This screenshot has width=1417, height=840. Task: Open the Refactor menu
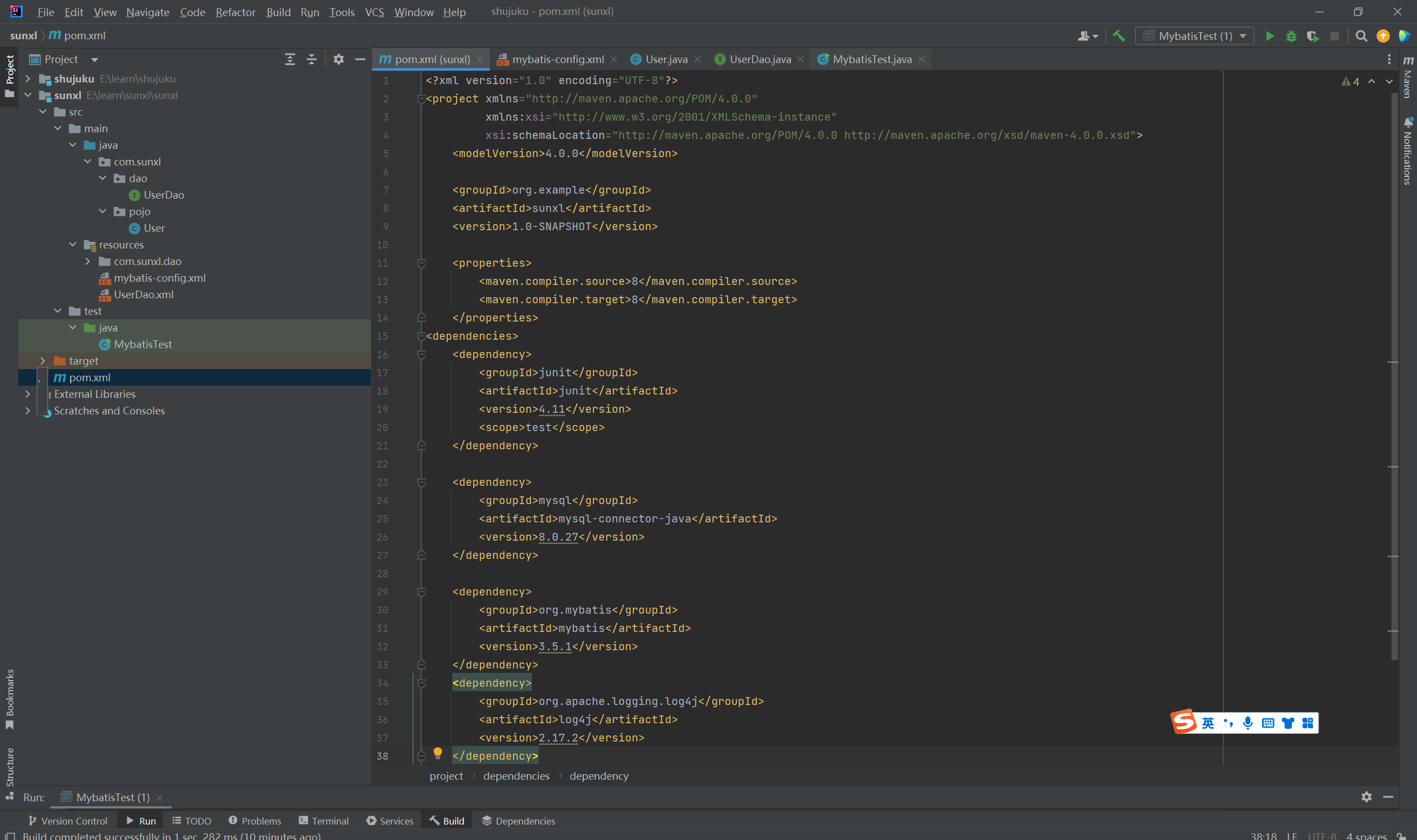click(x=235, y=12)
